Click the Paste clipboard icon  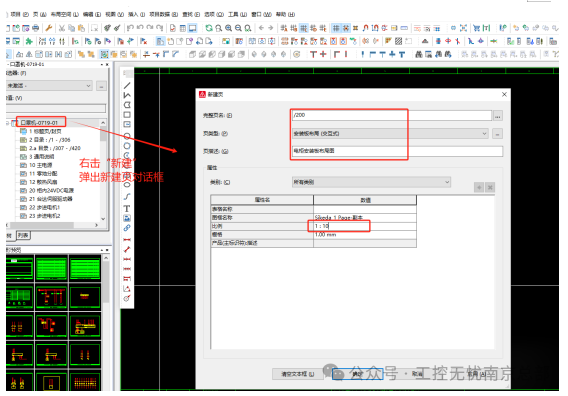(x=82, y=28)
